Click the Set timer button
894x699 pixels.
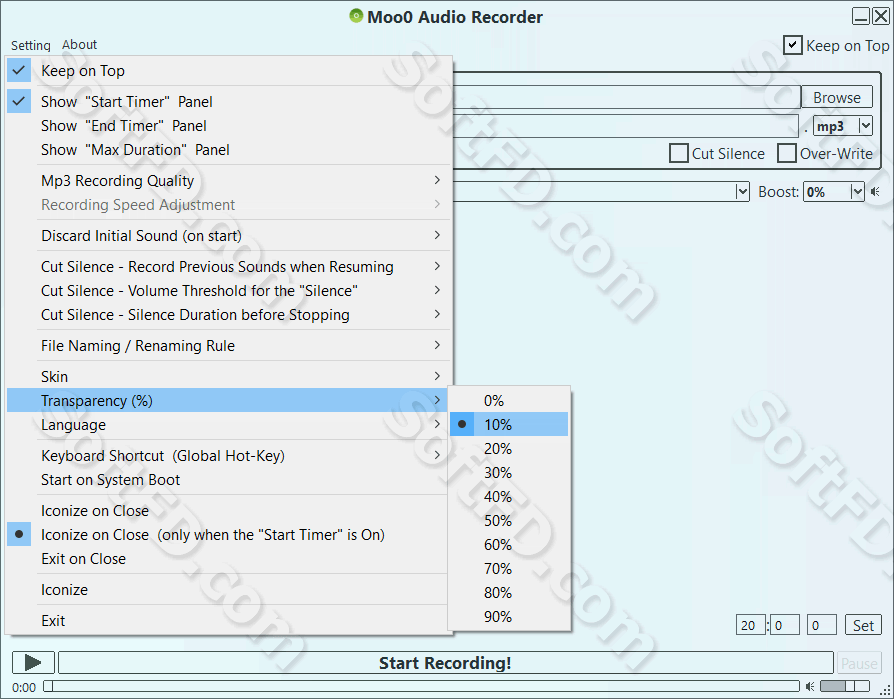[863, 625]
